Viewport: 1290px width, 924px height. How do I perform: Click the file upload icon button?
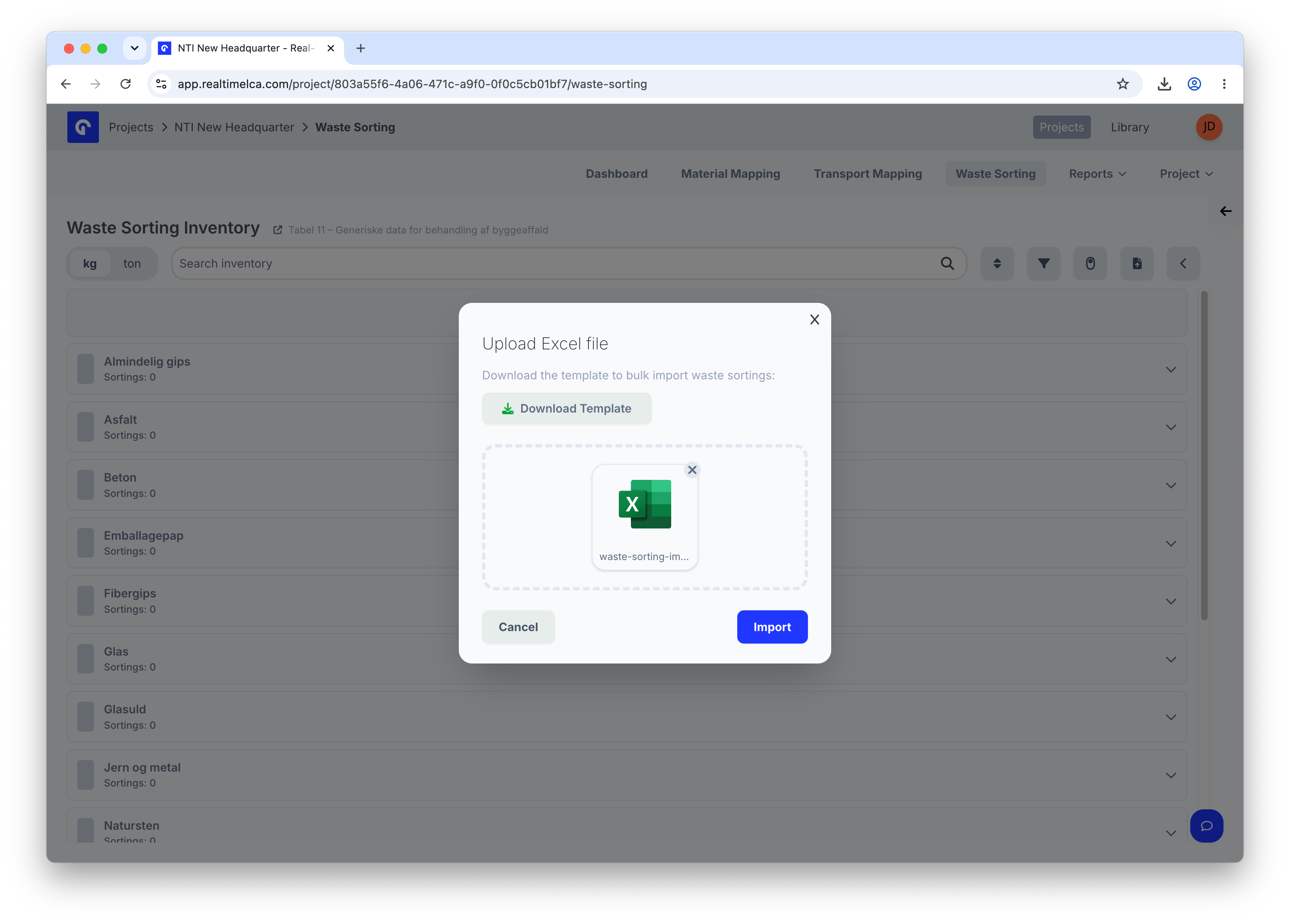(x=1136, y=263)
